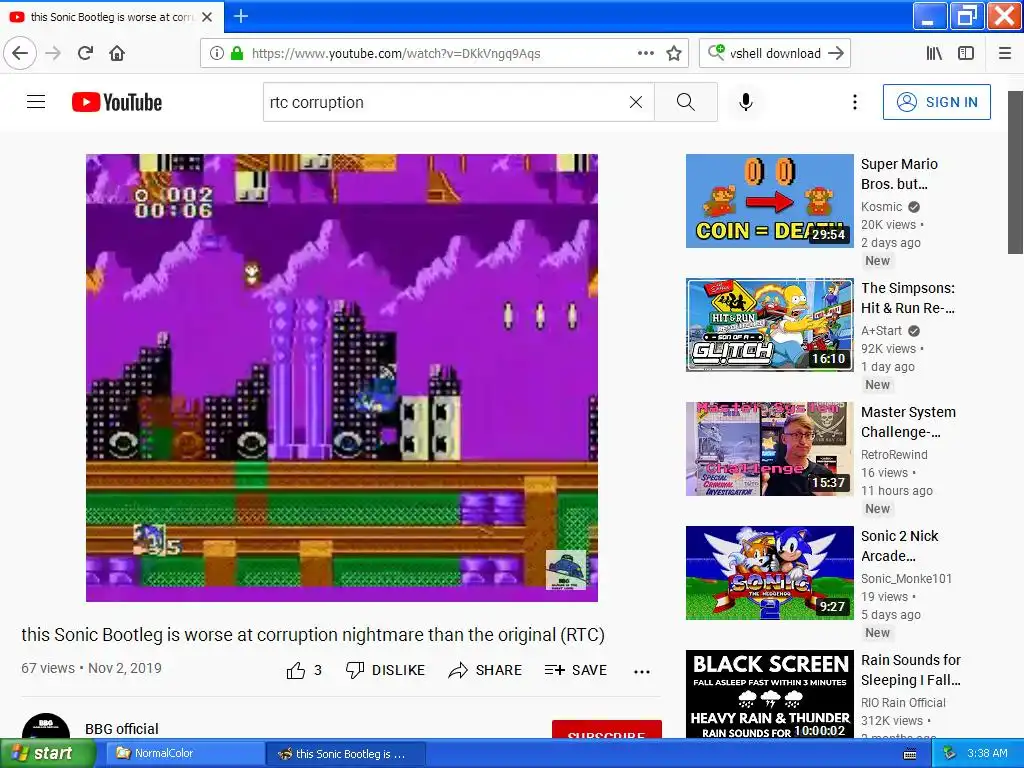Visit RIO Rain Official channel
Image resolution: width=1024 pixels, height=768 pixels.
click(903, 703)
